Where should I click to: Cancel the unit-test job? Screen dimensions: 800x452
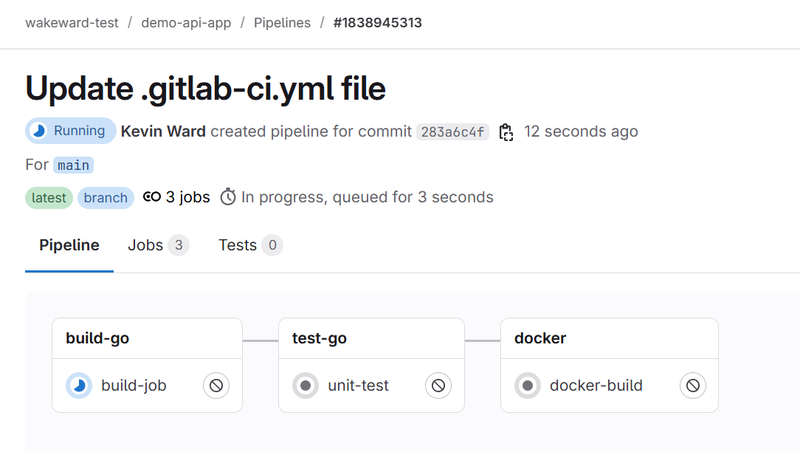[x=438, y=385]
